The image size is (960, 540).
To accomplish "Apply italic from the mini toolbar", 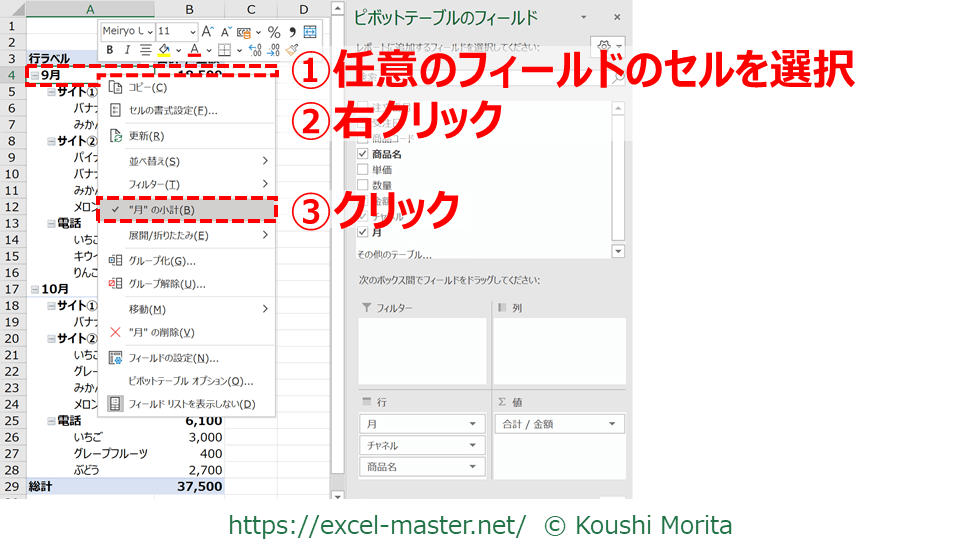I will point(127,49).
